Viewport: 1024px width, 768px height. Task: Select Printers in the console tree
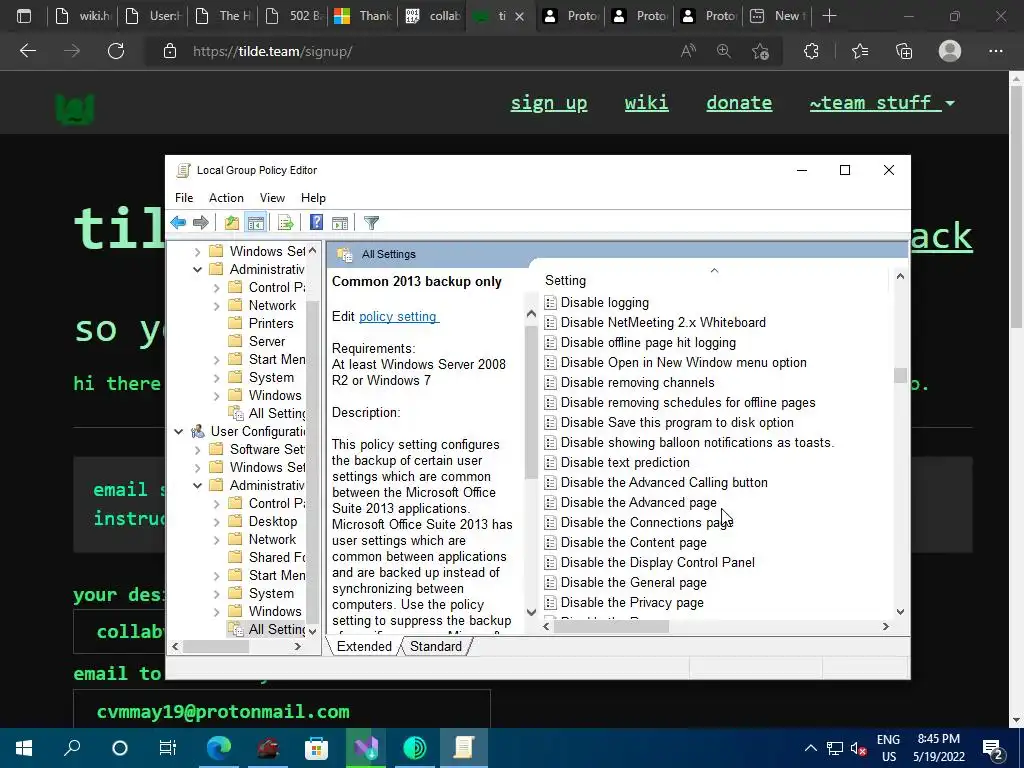pyautogui.click(x=271, y=323)
